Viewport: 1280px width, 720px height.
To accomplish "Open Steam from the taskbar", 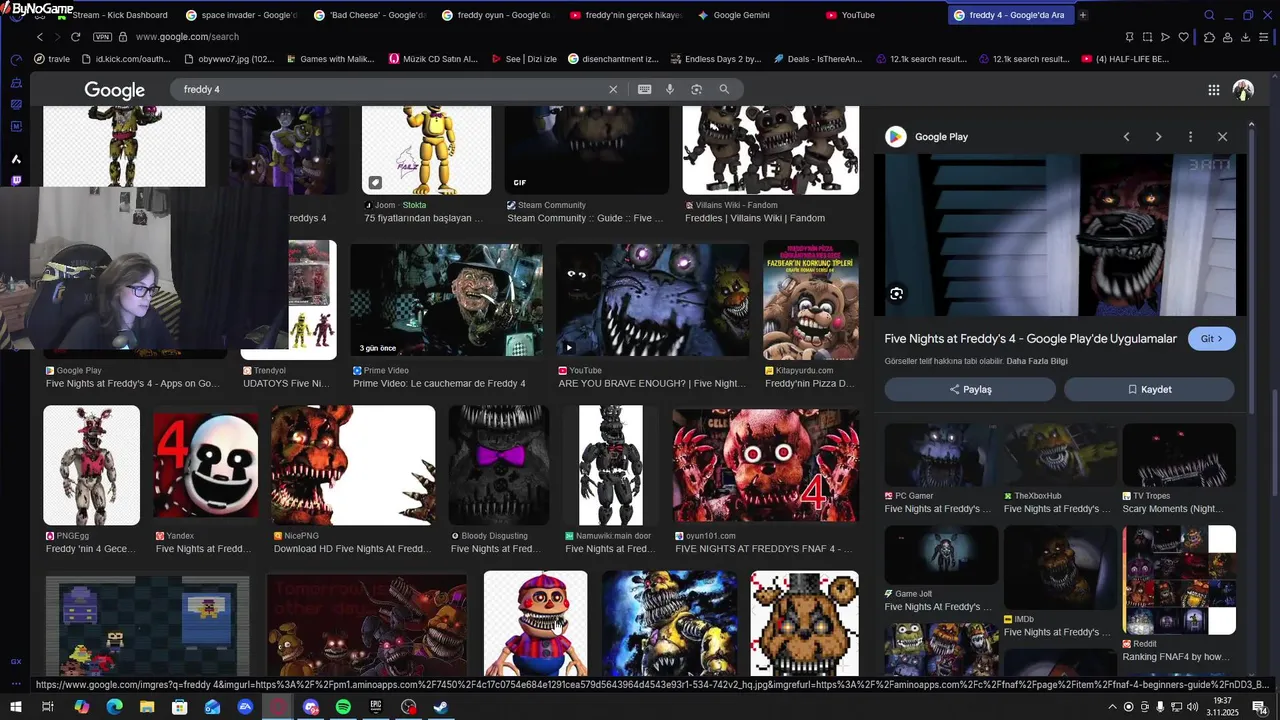I will [x=441, y=707].
